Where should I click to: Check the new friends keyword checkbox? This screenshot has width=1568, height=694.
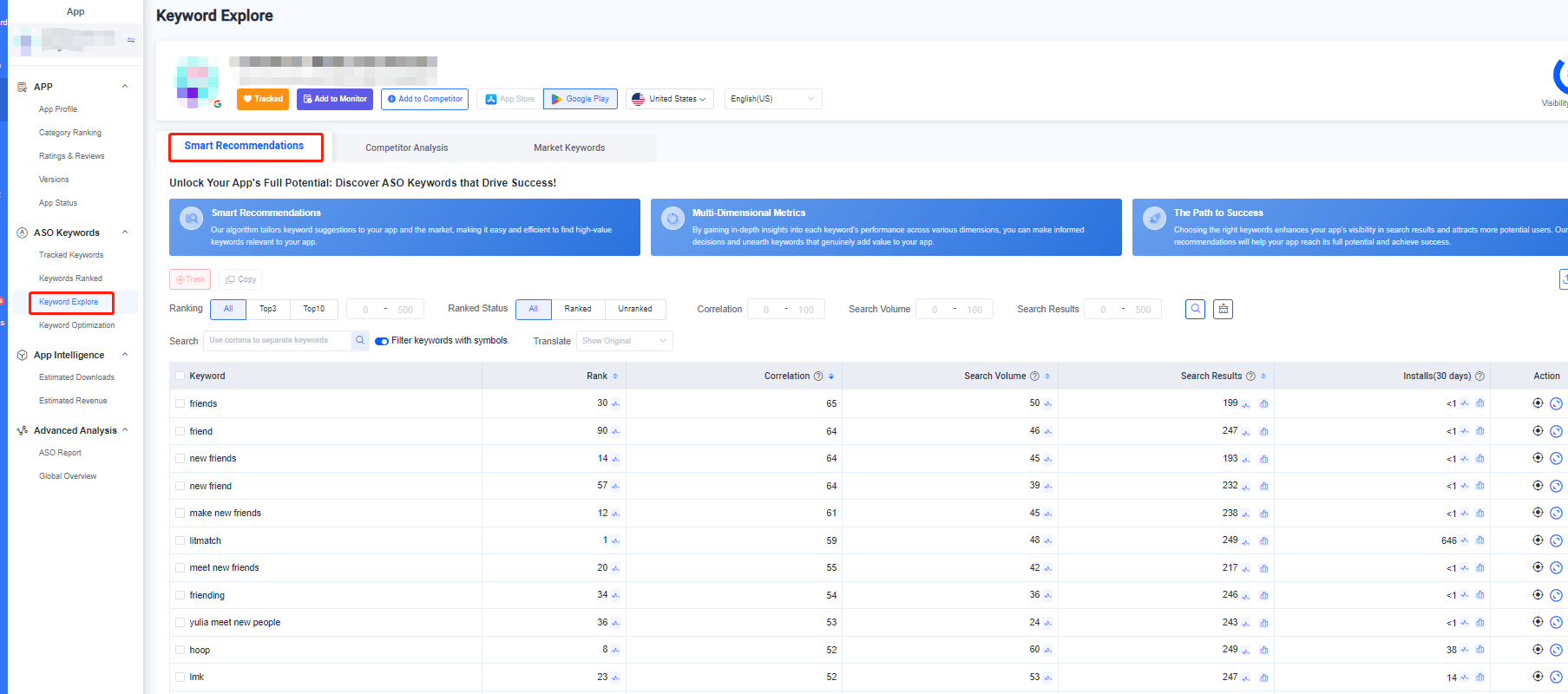point(180,458)
